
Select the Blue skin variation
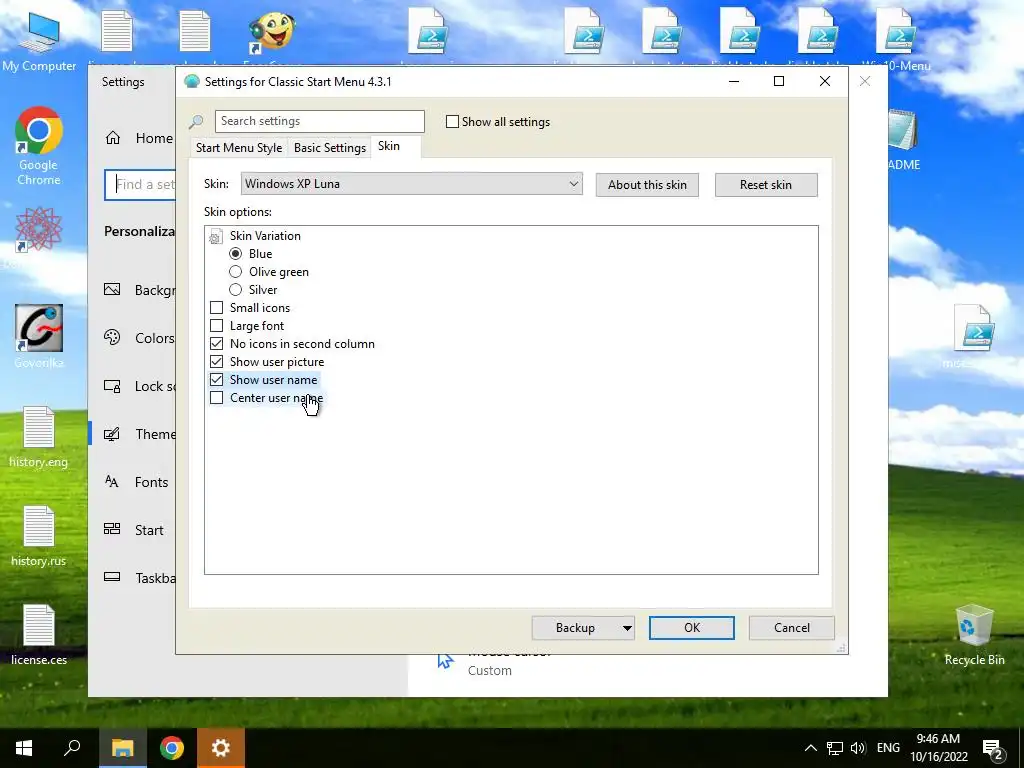[236, 253]
